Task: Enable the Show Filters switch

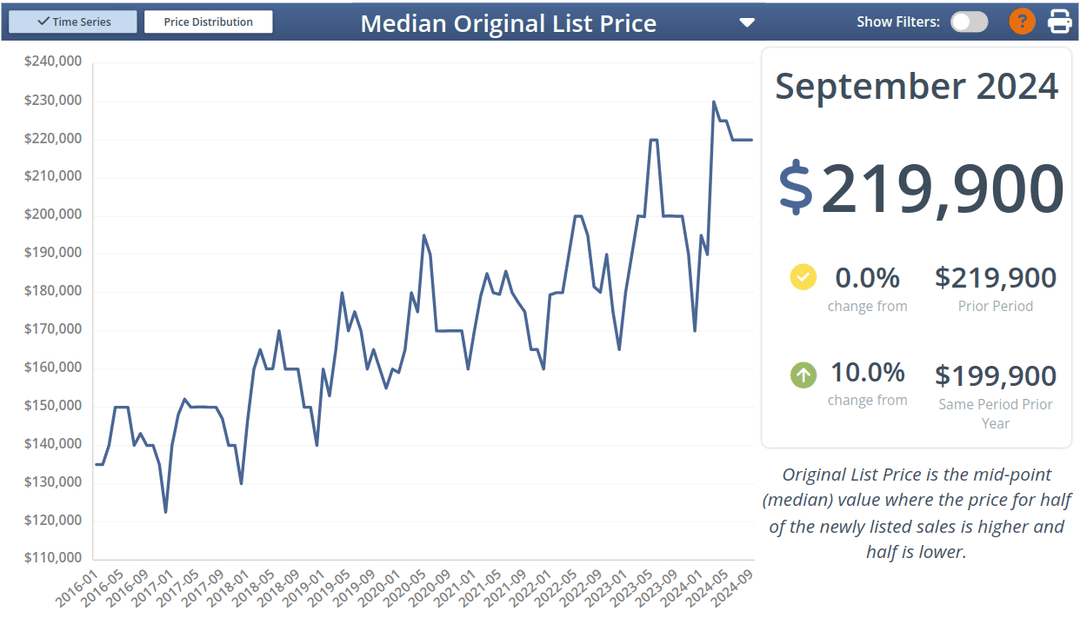Action: coord(968,21)
